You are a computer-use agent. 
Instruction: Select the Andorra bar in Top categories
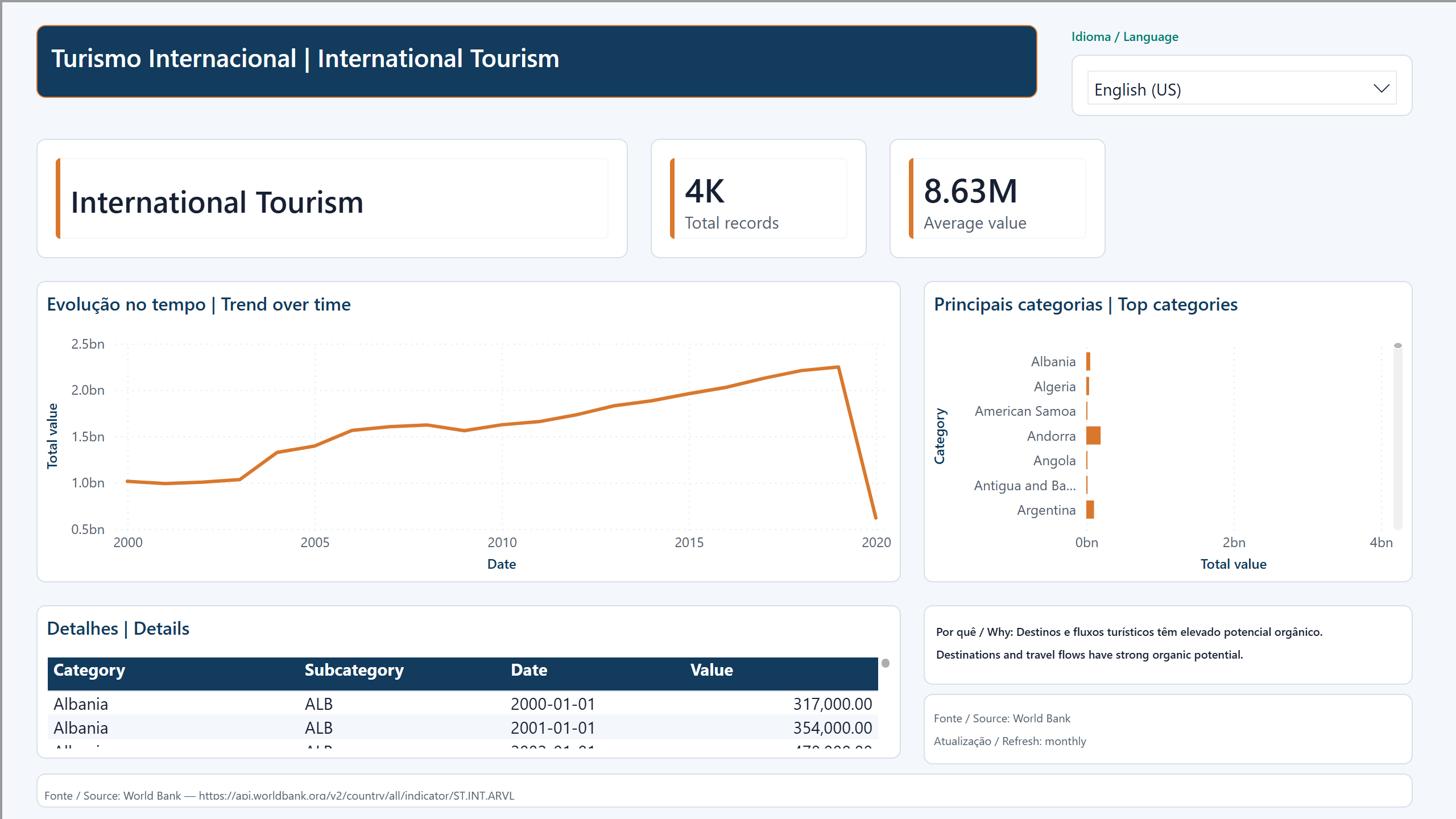coord(1093,436)
